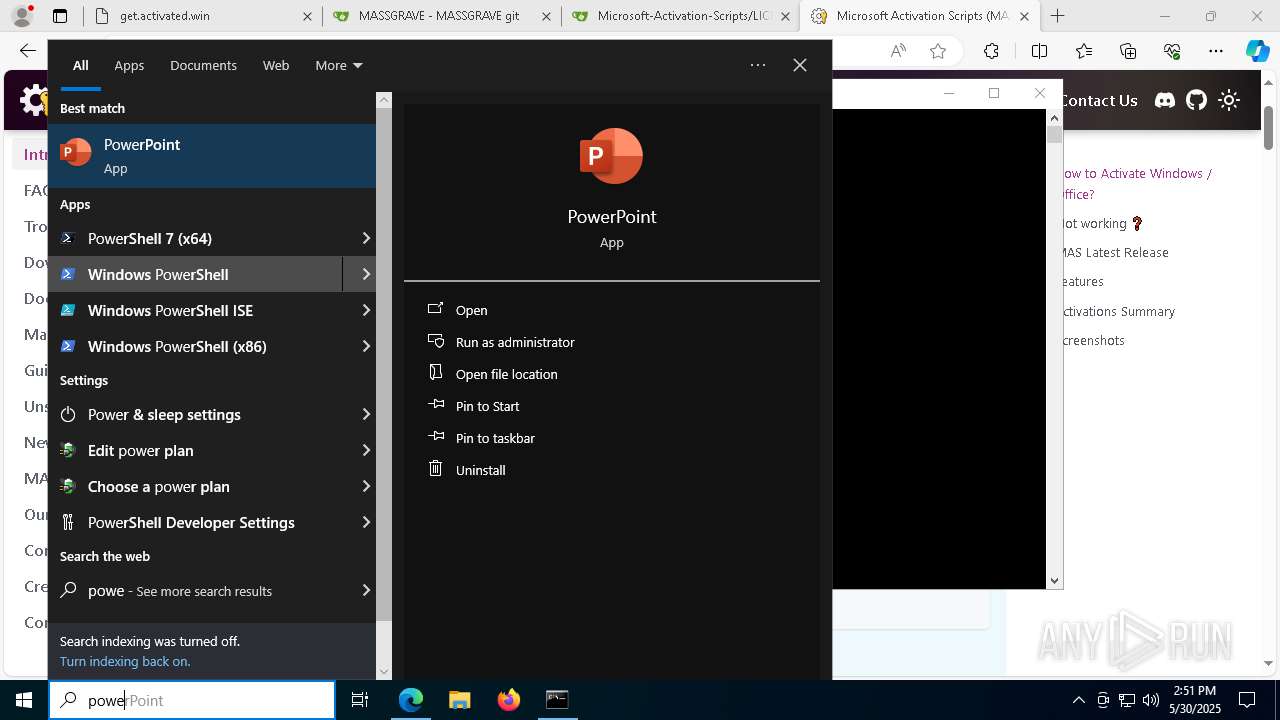This screenshot has height=720, width=1280.
Task: Choose Open file location
Action: coord(506,374)
